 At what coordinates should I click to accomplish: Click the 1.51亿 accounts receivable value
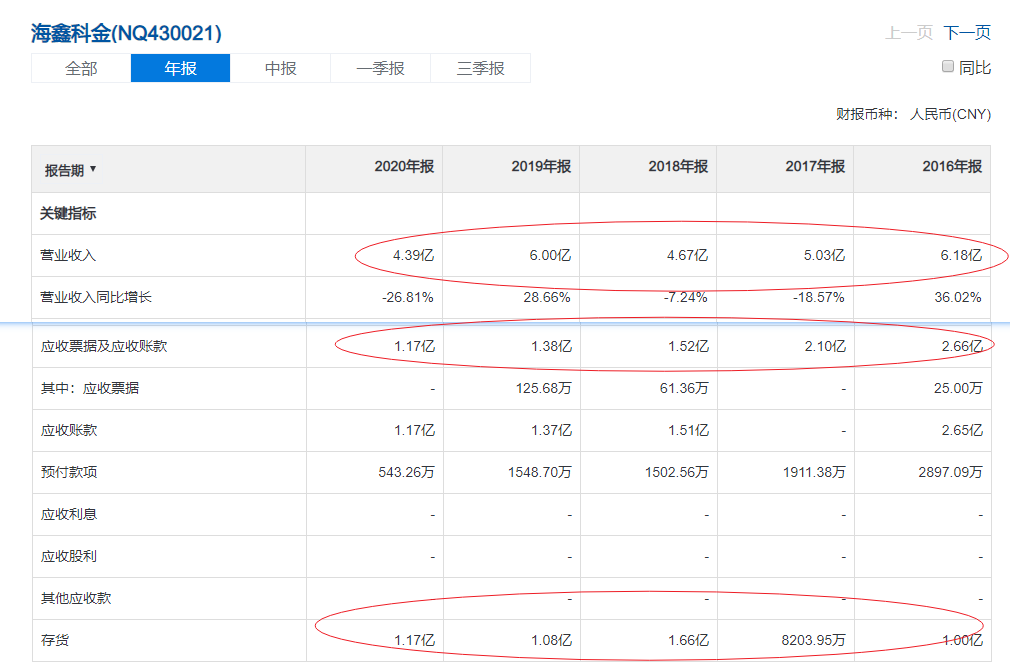coord(689,430)
